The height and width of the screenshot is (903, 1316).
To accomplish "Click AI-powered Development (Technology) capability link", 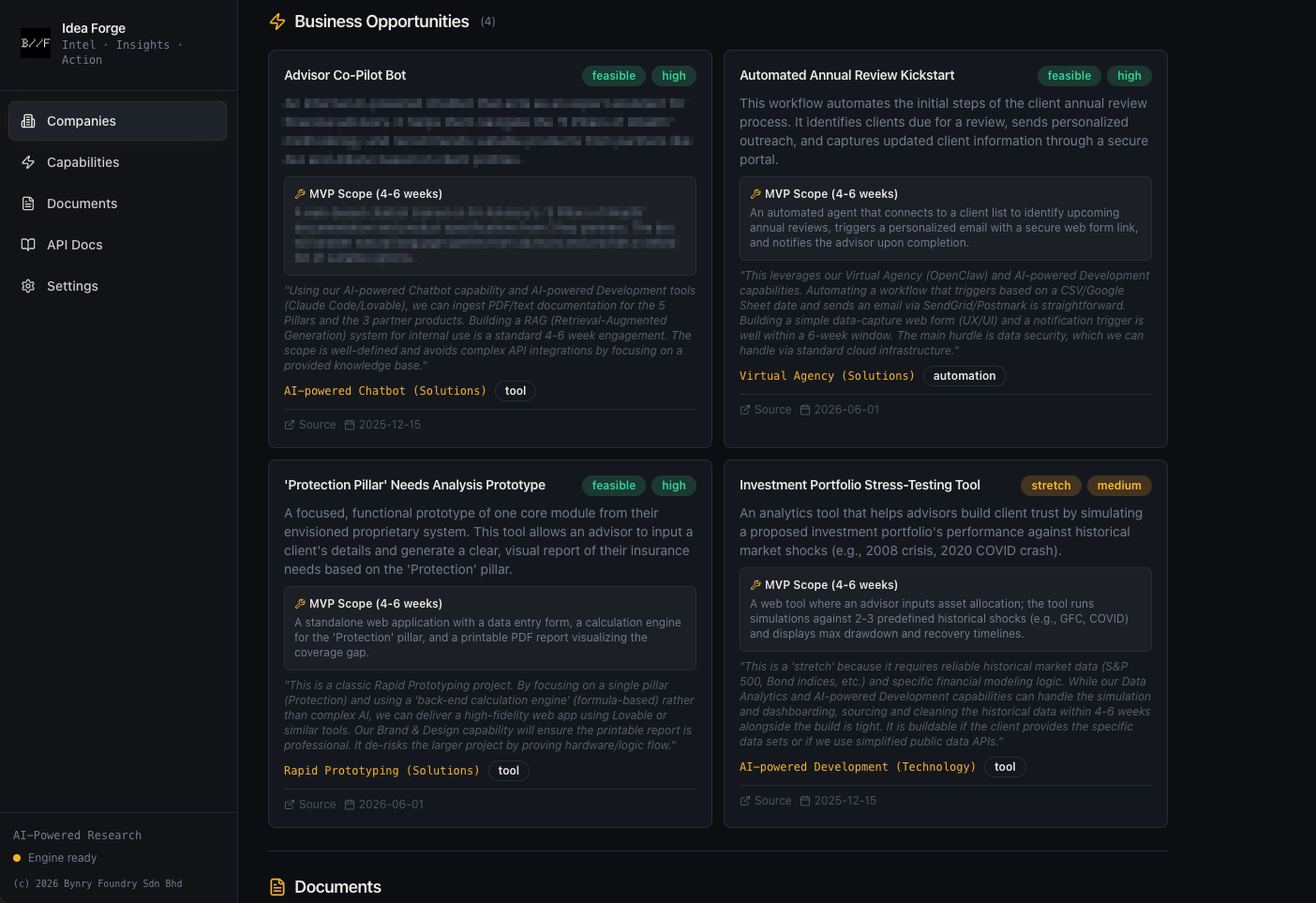I will pyautogui.click(x=858, y=767).
